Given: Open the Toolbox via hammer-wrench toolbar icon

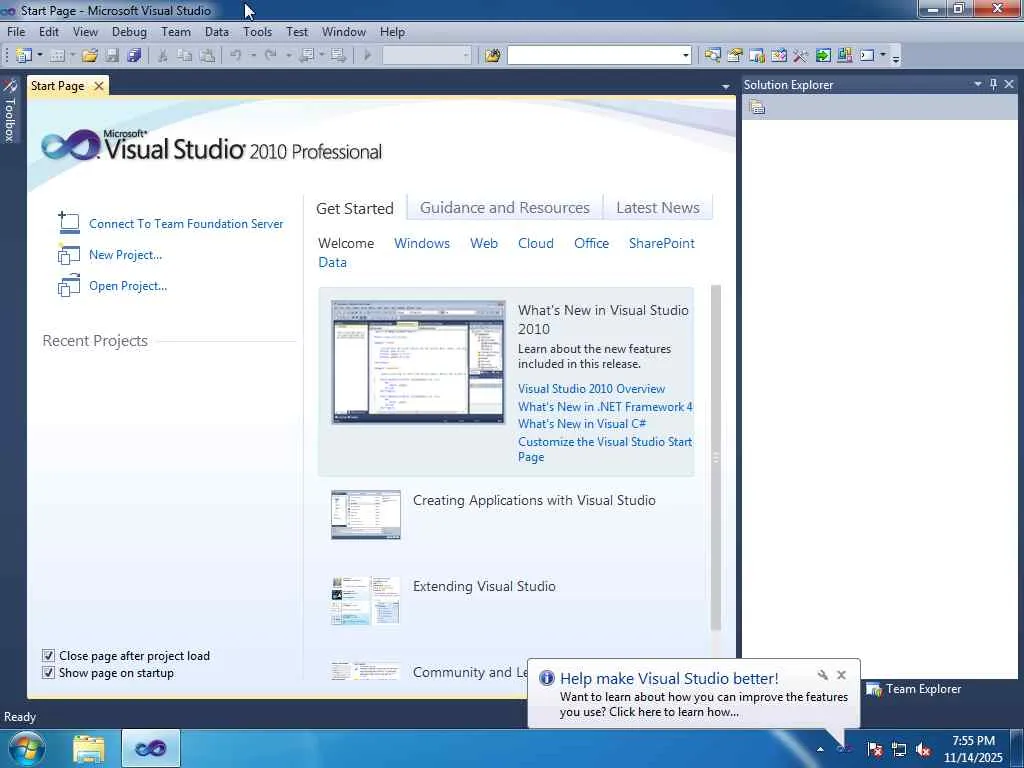Looking at the screenshot, I should 801,56.
